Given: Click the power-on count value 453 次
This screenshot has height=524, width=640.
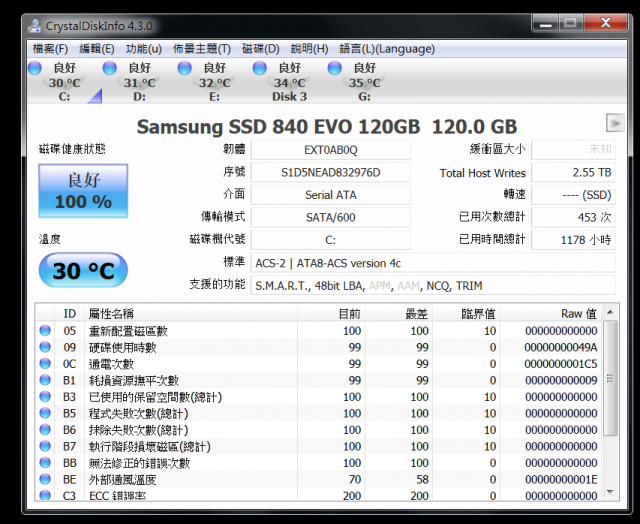Looking at the screenshot, I should [x=573, y=218].
